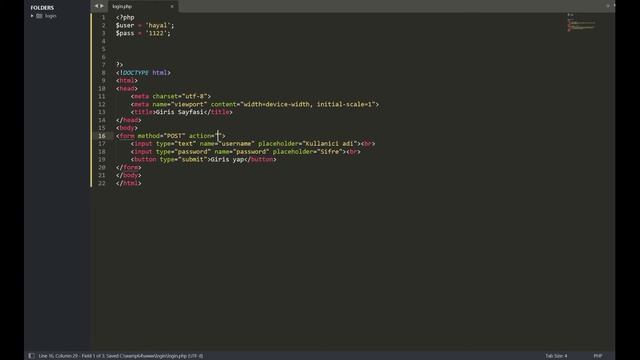Screen dimensions: 640x360
Task: Select the login folder name in sidebar
Action: [51, 16]
